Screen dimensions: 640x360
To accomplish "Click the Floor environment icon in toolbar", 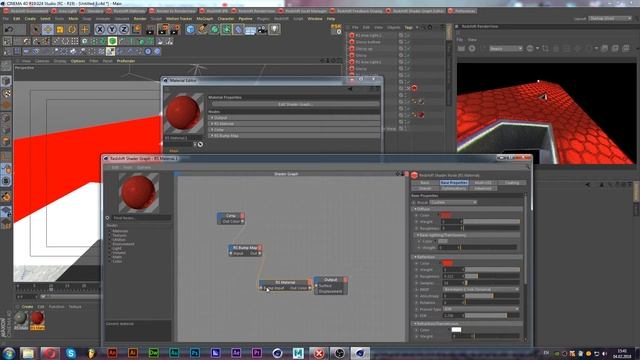I will point(250,29).
